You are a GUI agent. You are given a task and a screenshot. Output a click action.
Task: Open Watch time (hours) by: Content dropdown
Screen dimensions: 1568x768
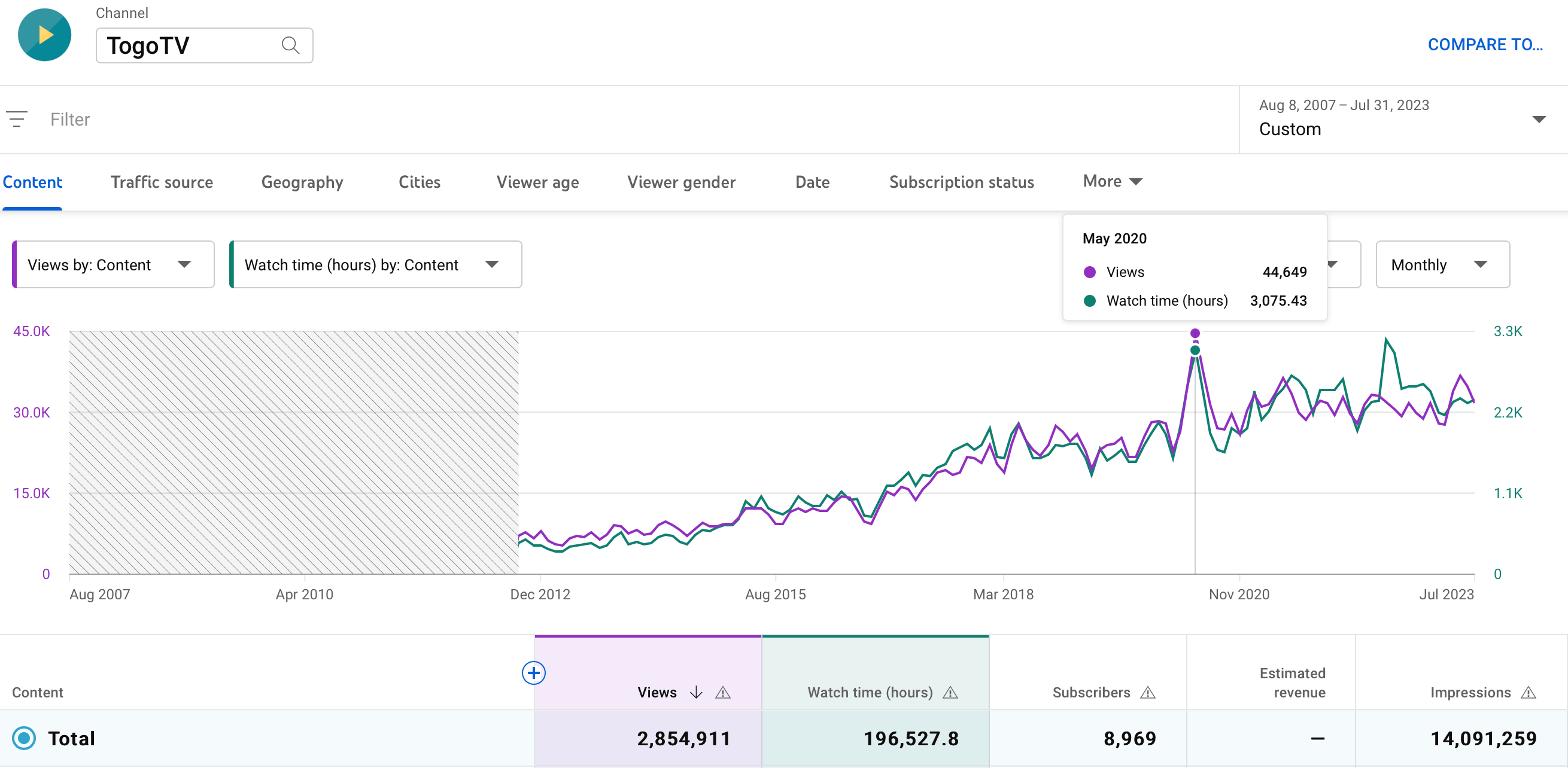375,265
